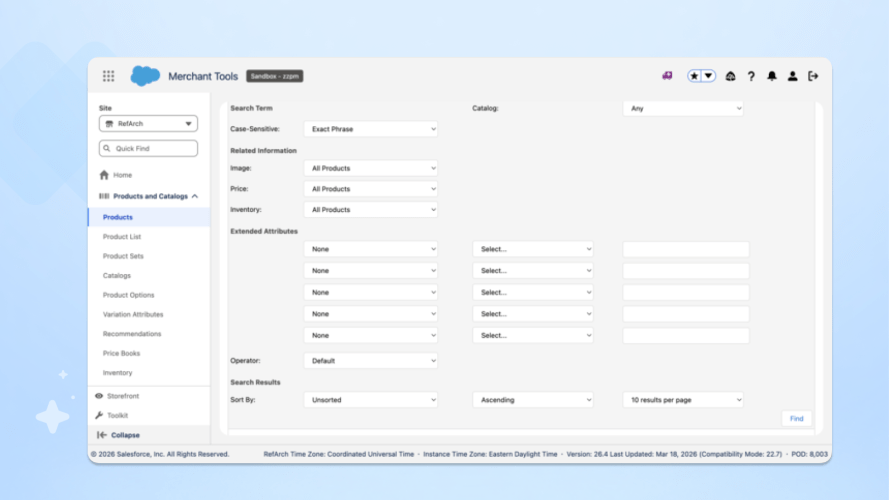Open the favorites dropdown arrow
Screen dimensions: 889x500
(x=708, y=76)
